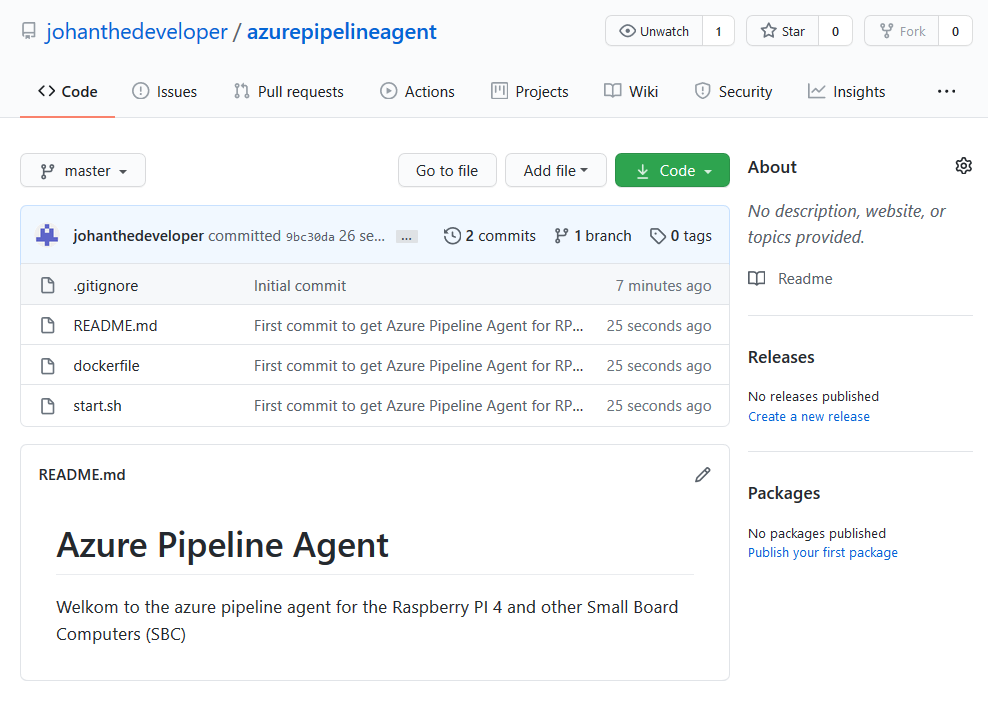
Task: Click the Packages heading
Action: (x=784, y=493)
